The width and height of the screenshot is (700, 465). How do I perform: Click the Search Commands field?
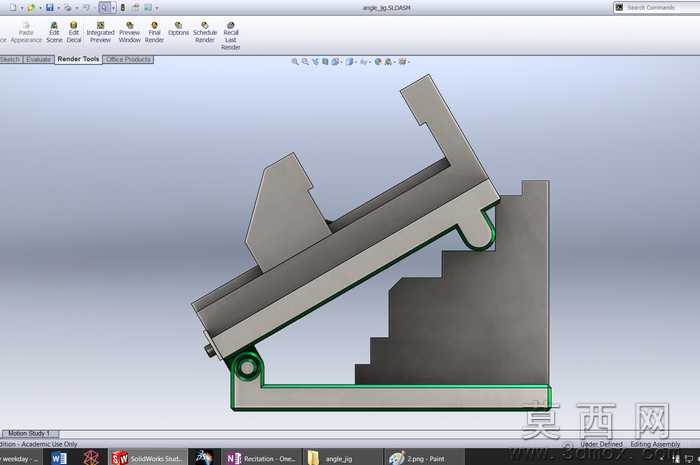pyautogui.click(x=657, y=8)
